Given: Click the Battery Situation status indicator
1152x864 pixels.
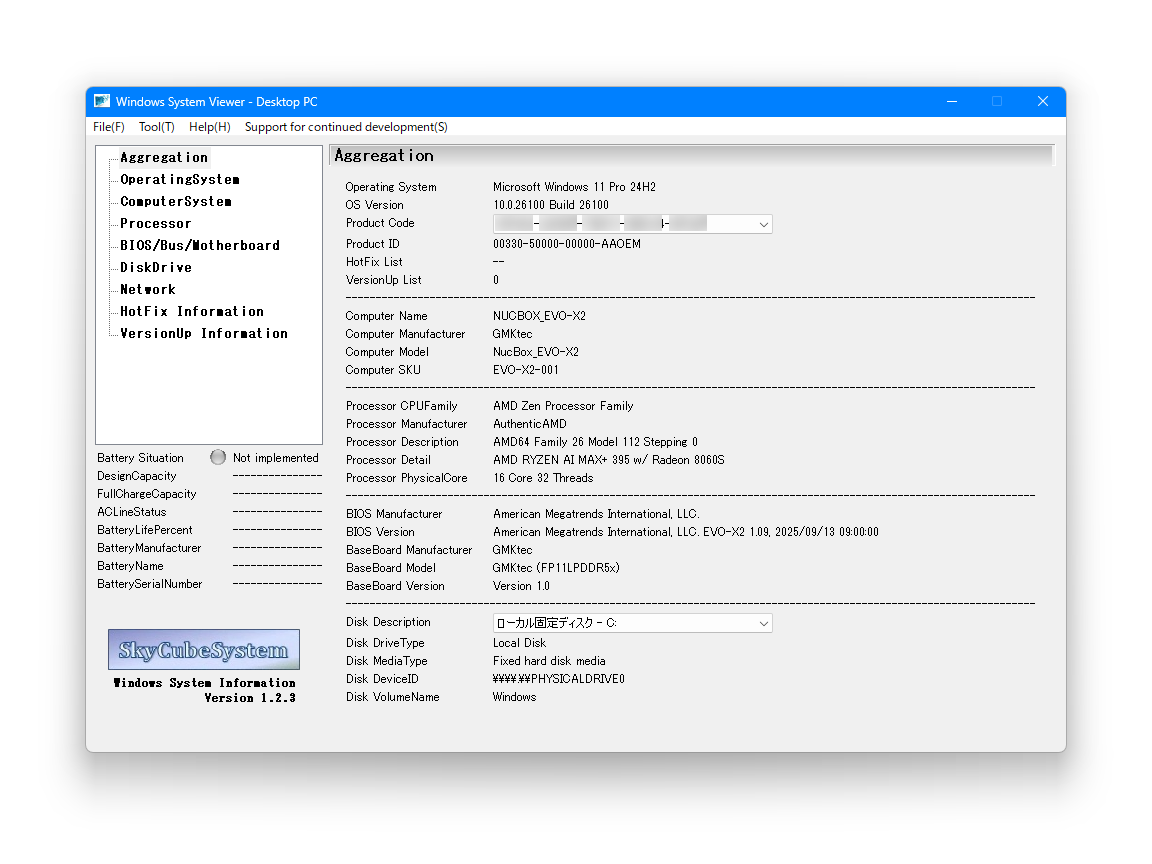Looking at the screenshot, I should pos(217,457).
